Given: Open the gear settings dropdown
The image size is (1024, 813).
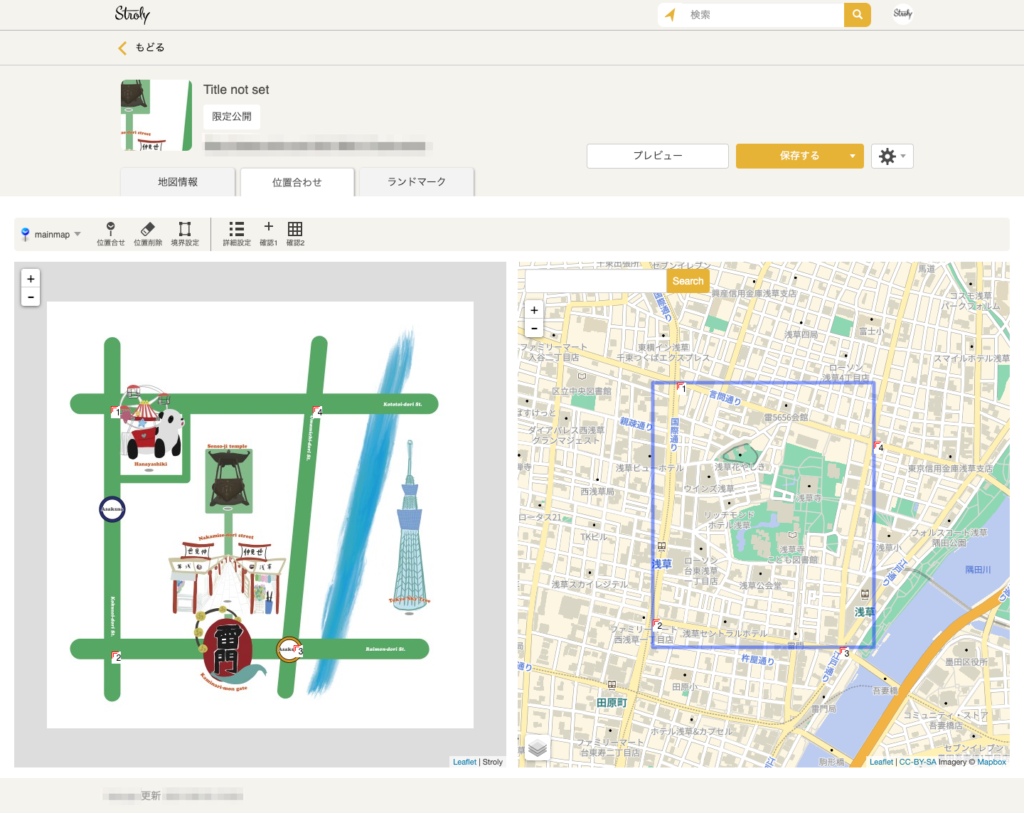Looking at the screenshot, I should pos(892,156).
